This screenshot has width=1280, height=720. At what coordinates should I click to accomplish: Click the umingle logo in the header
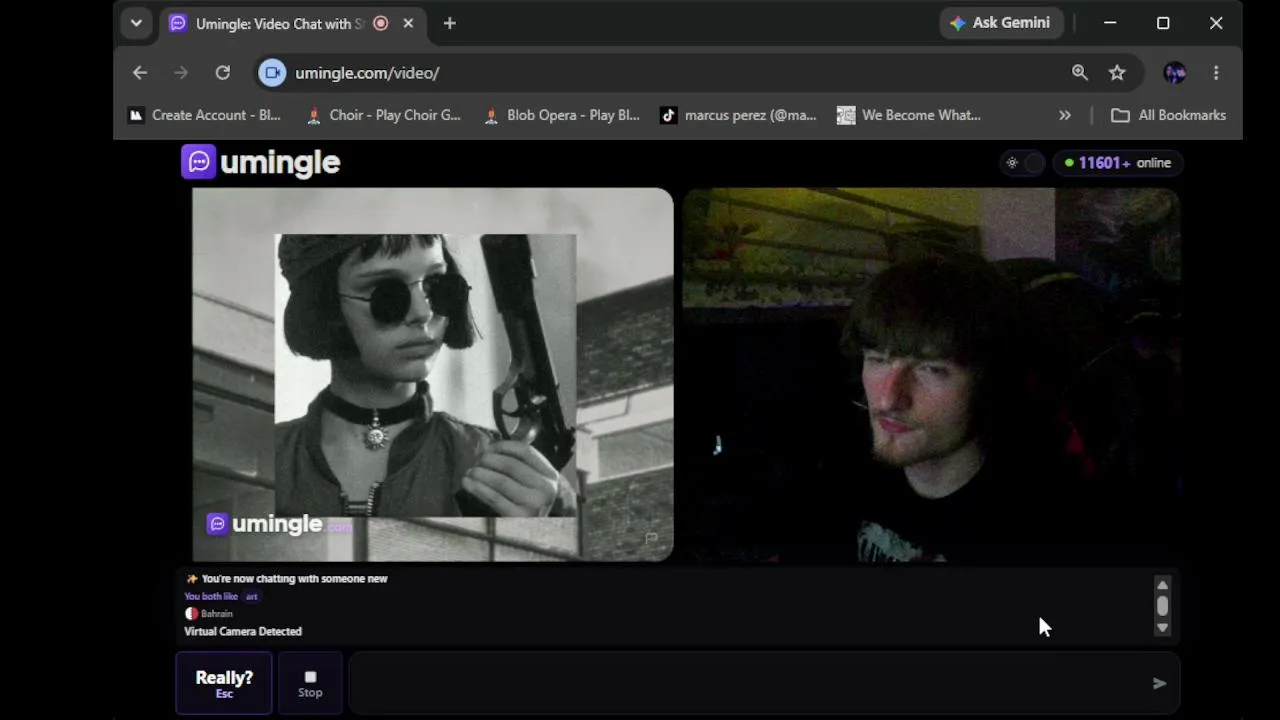pyautogui.click(x=261, y=162)
